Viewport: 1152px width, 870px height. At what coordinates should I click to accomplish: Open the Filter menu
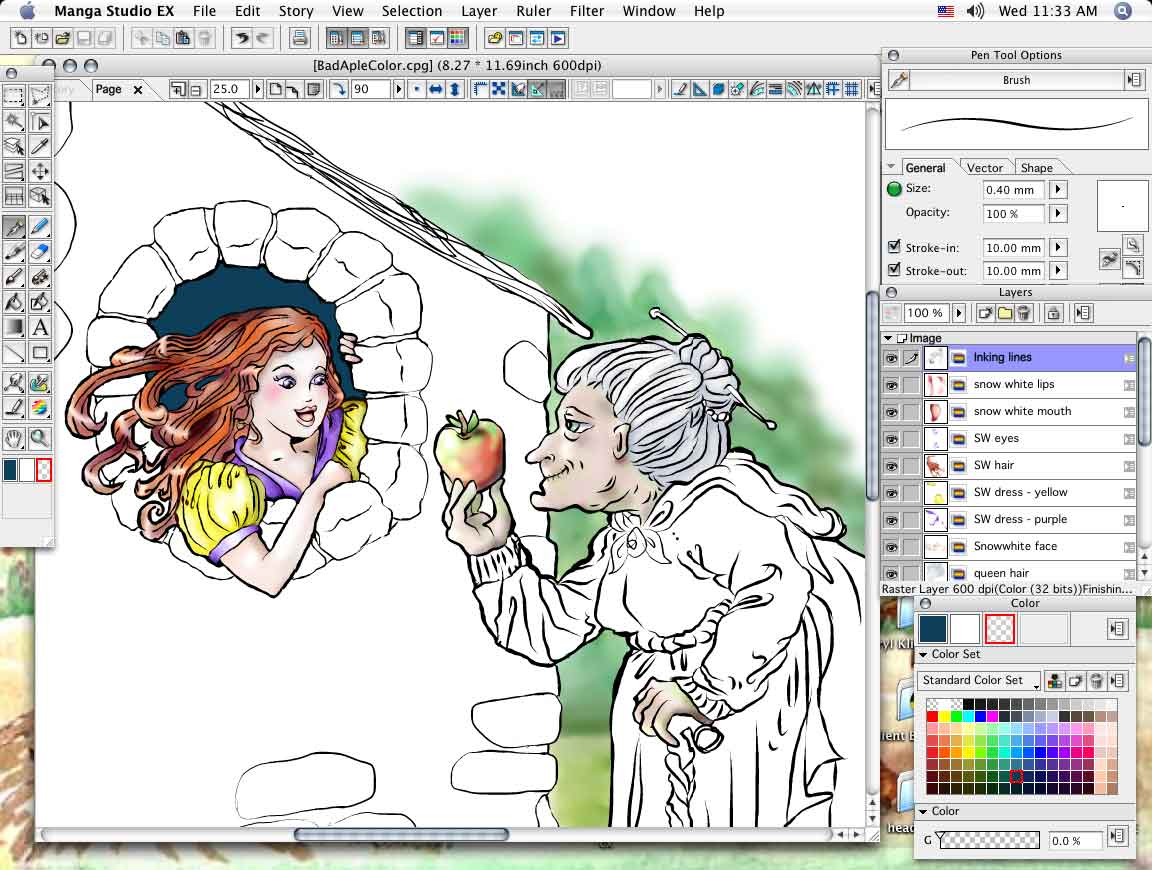(587, 11)
